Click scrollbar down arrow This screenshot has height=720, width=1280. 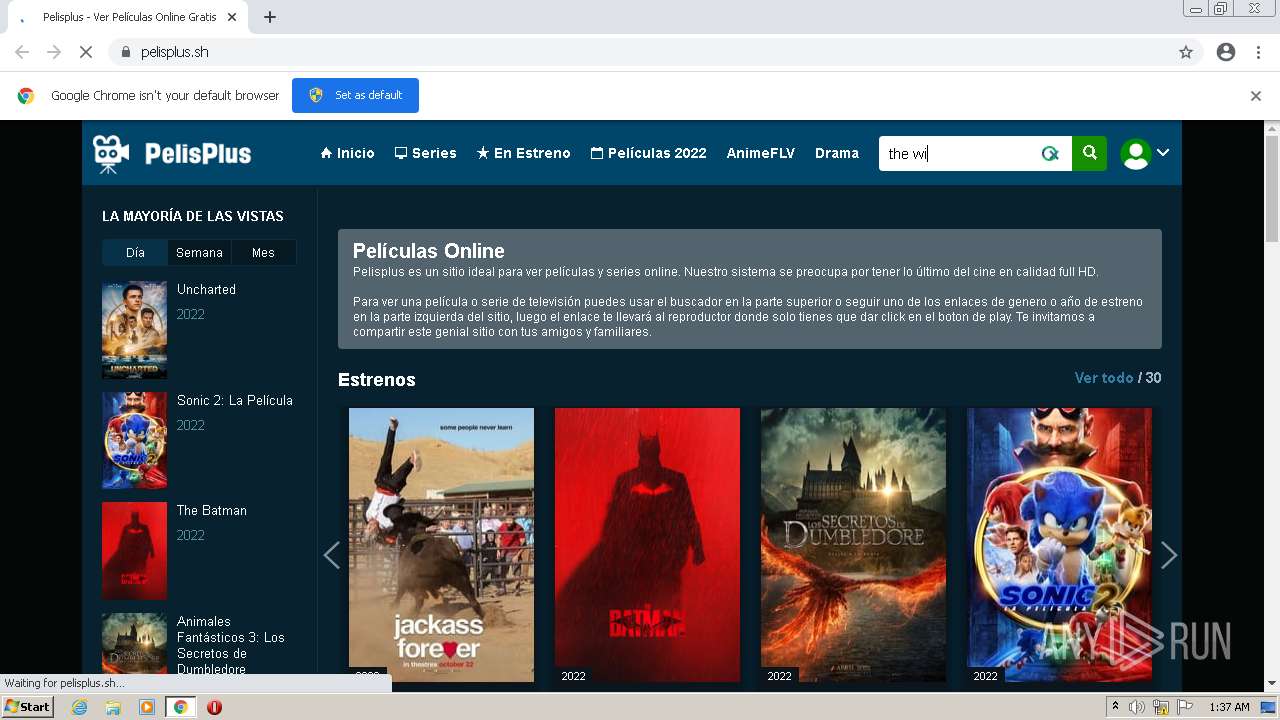tap(1272, 684)
